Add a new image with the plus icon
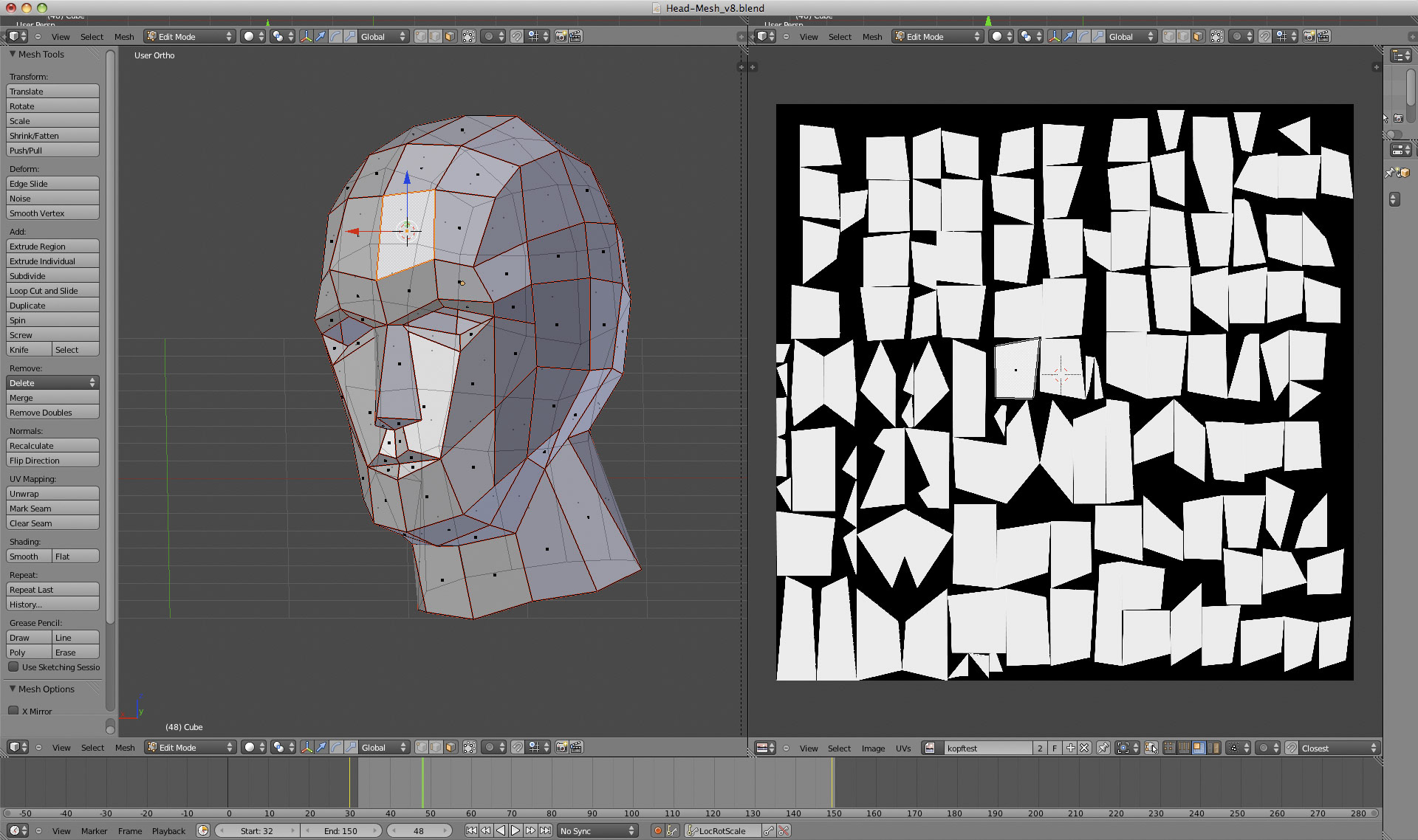Viewport: 1418px width, 840px height. click(x=1070, y=748)
